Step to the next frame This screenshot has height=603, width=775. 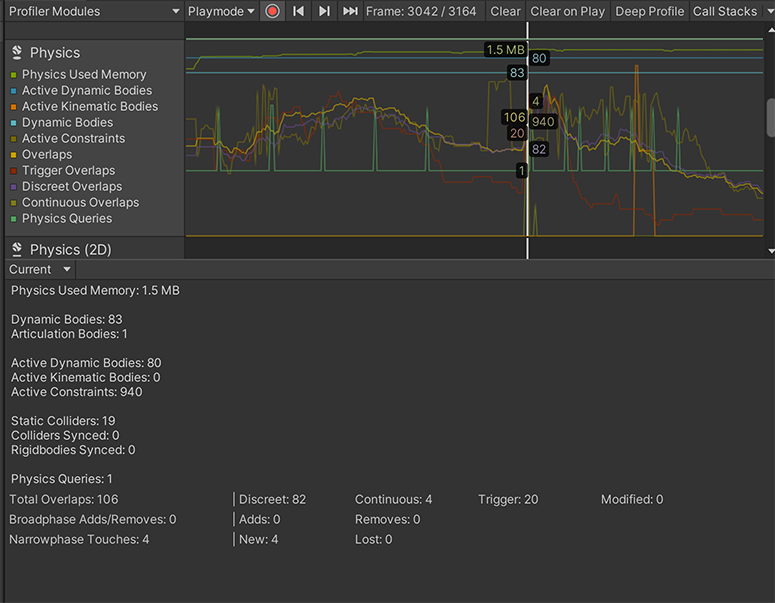click(x=324, y=11)
